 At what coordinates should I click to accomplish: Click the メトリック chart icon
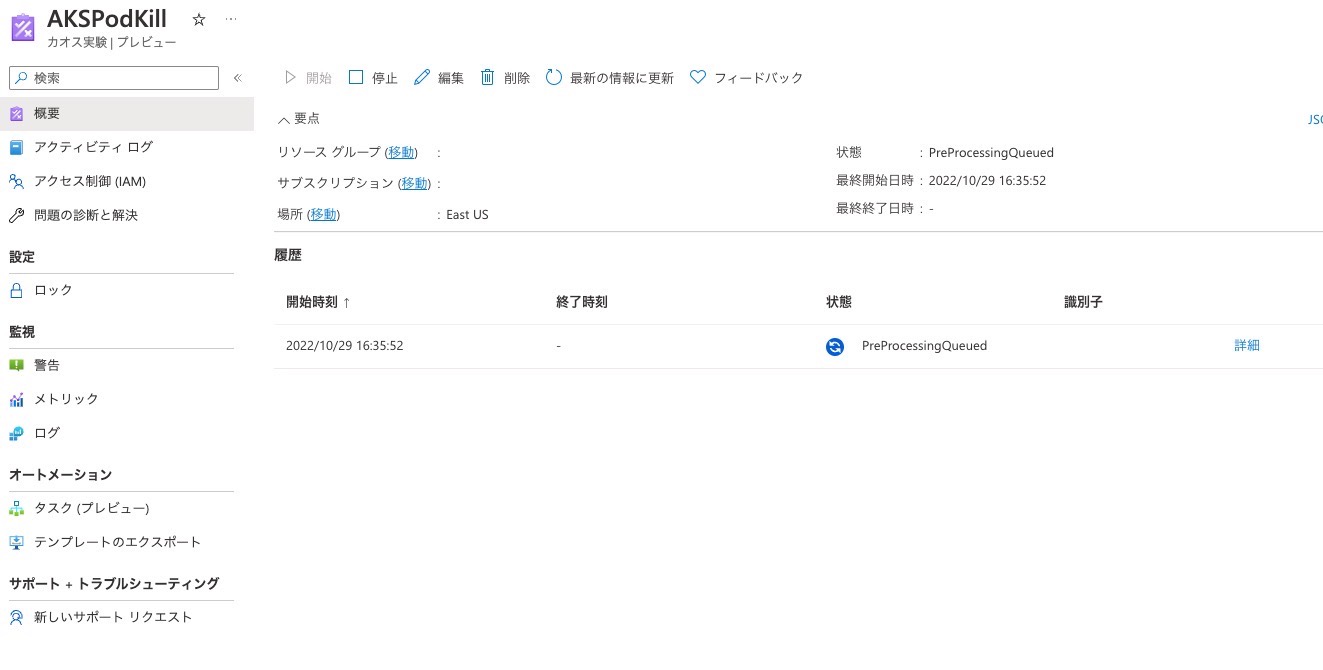click(x=17, y=399)
